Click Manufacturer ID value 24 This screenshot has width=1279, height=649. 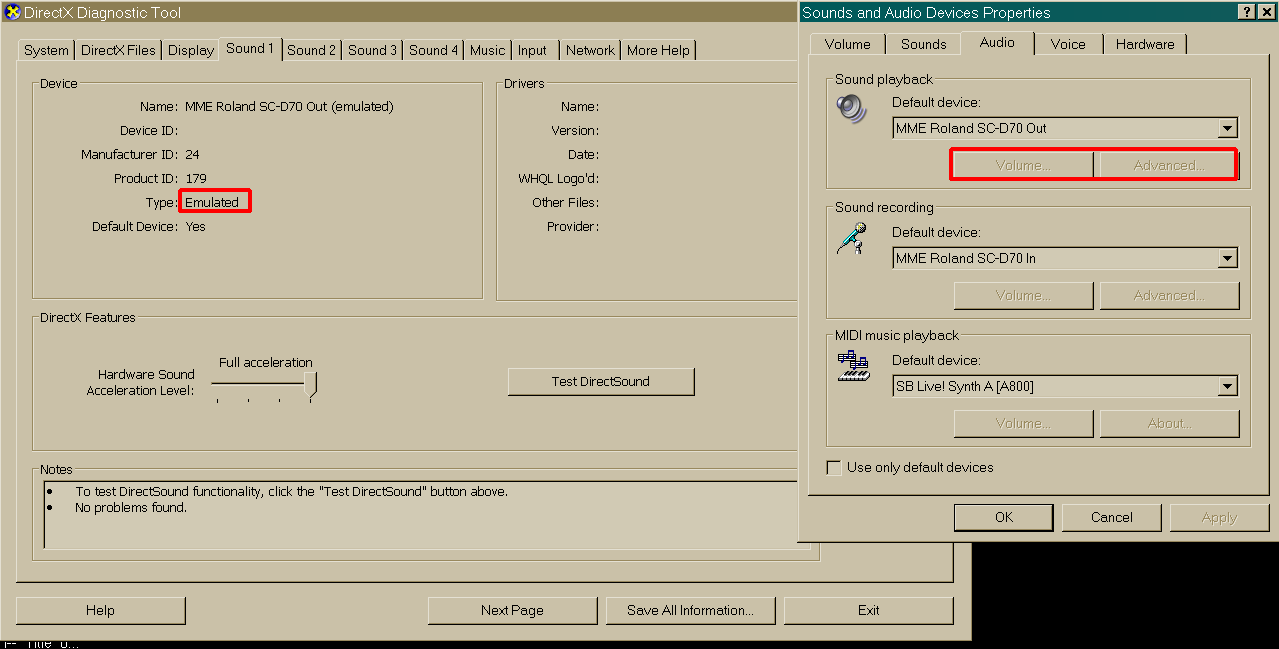coord(192,154)
